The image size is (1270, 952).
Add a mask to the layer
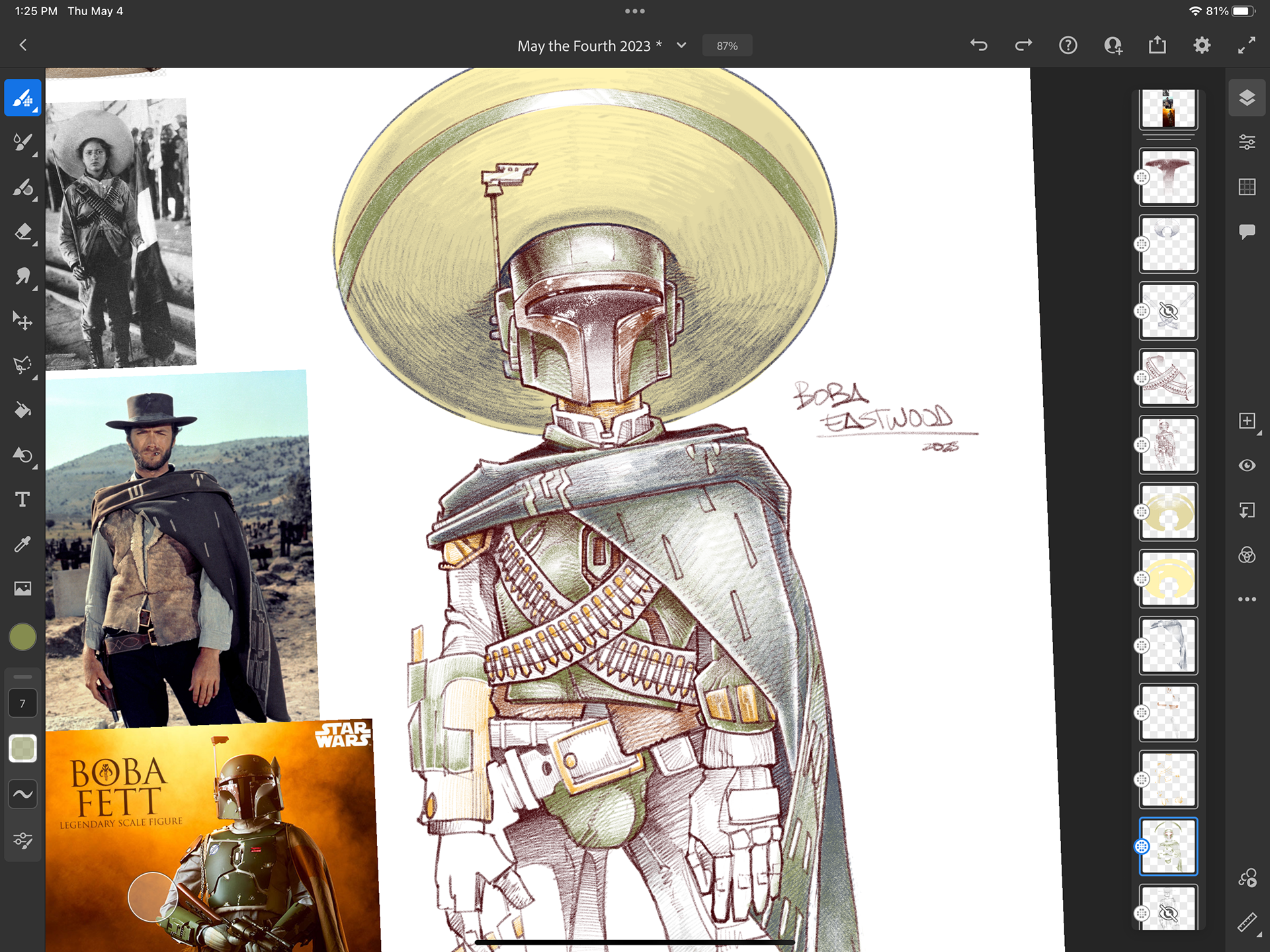1247,510
